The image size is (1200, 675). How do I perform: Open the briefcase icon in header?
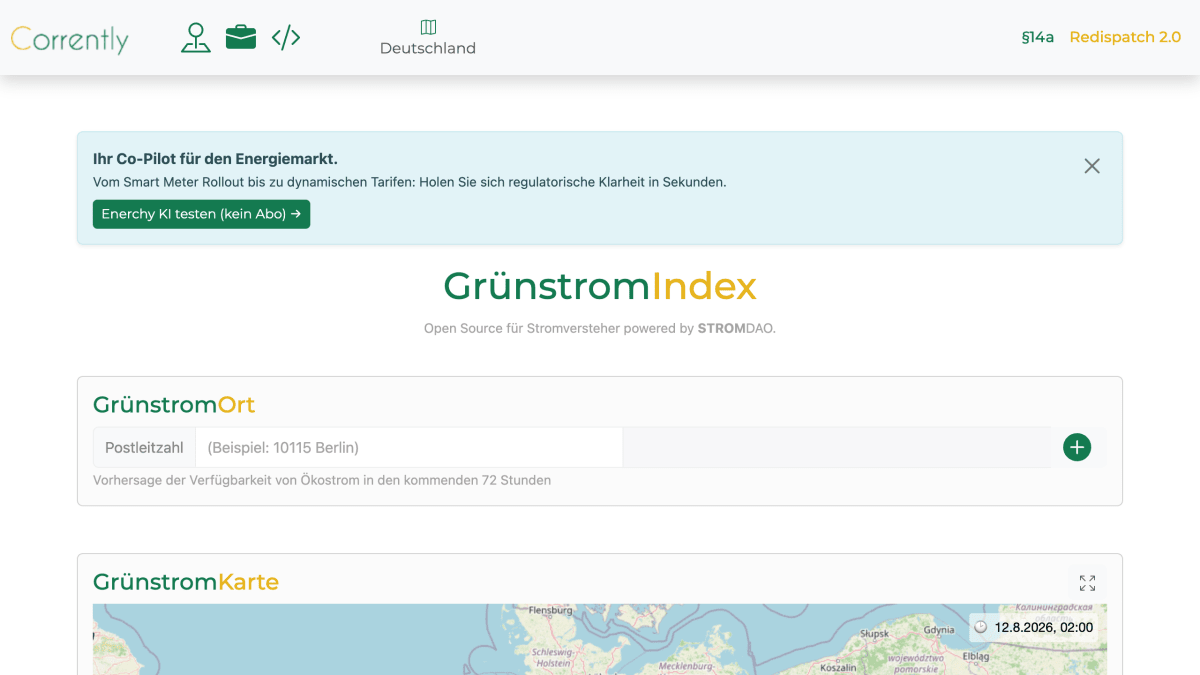pos(241,38)
